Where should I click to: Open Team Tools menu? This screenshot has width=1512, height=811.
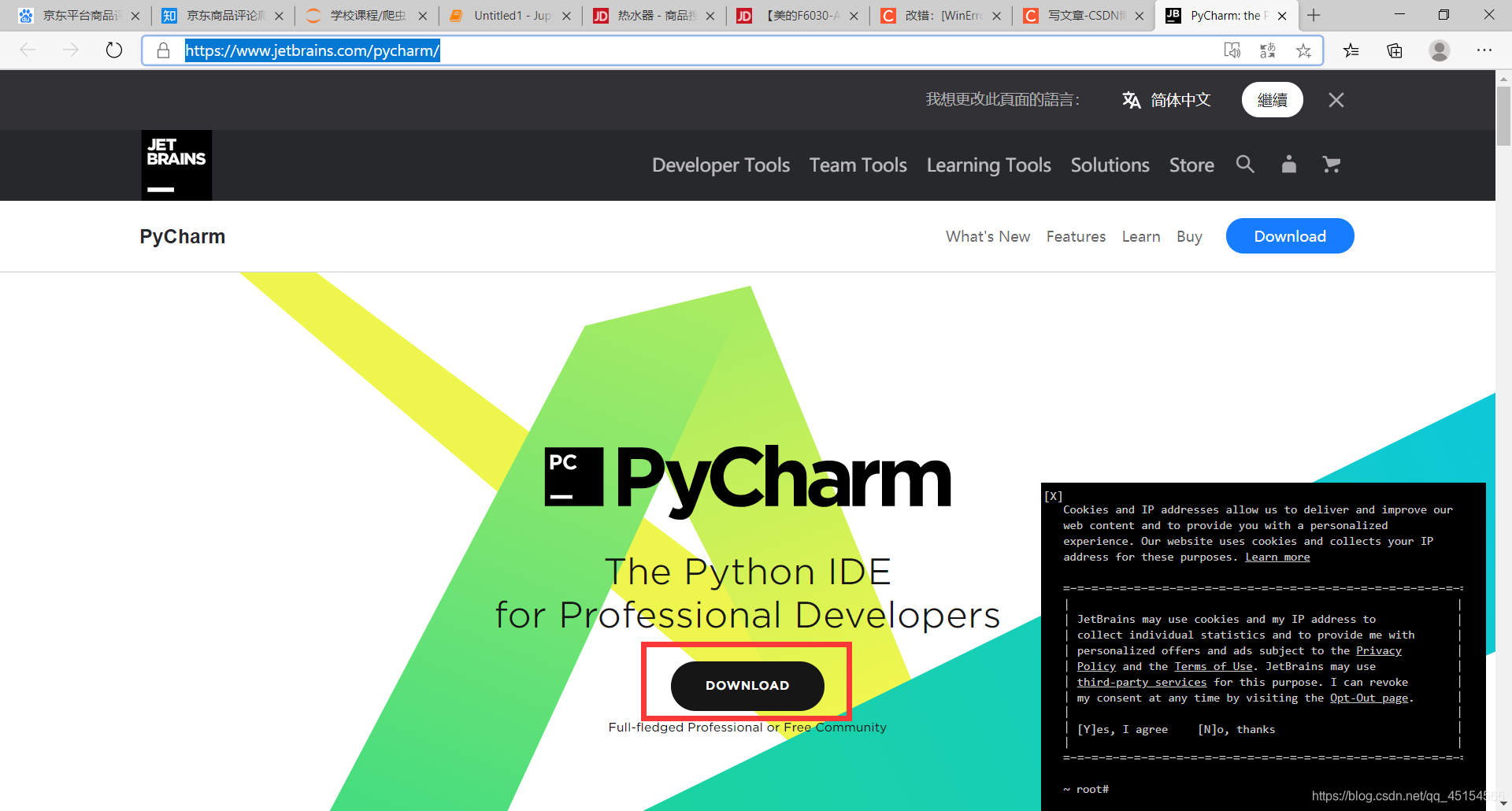click(858, 165)
